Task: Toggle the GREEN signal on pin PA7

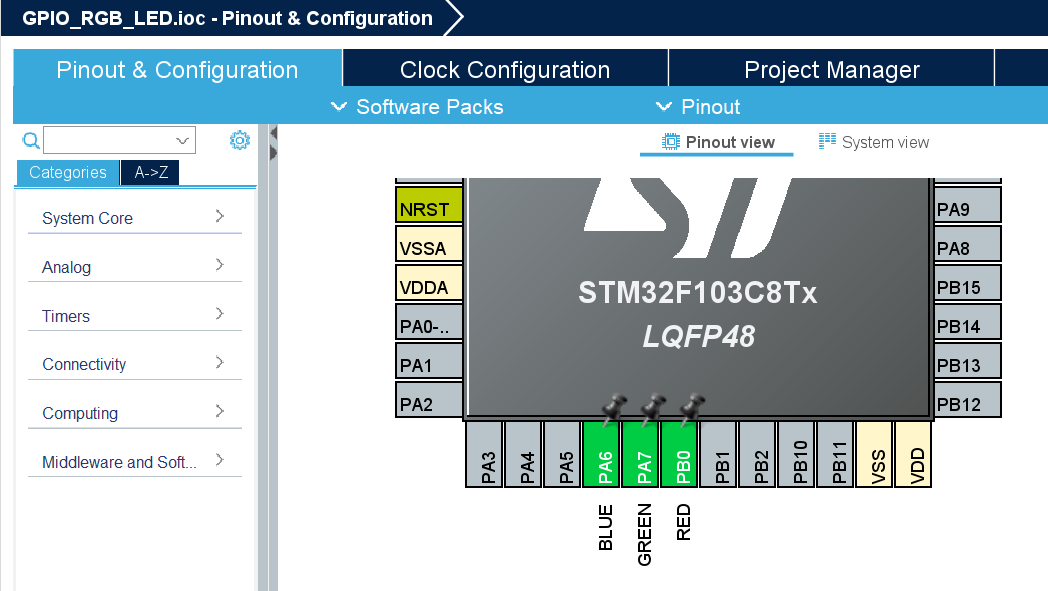Action: 642,453
